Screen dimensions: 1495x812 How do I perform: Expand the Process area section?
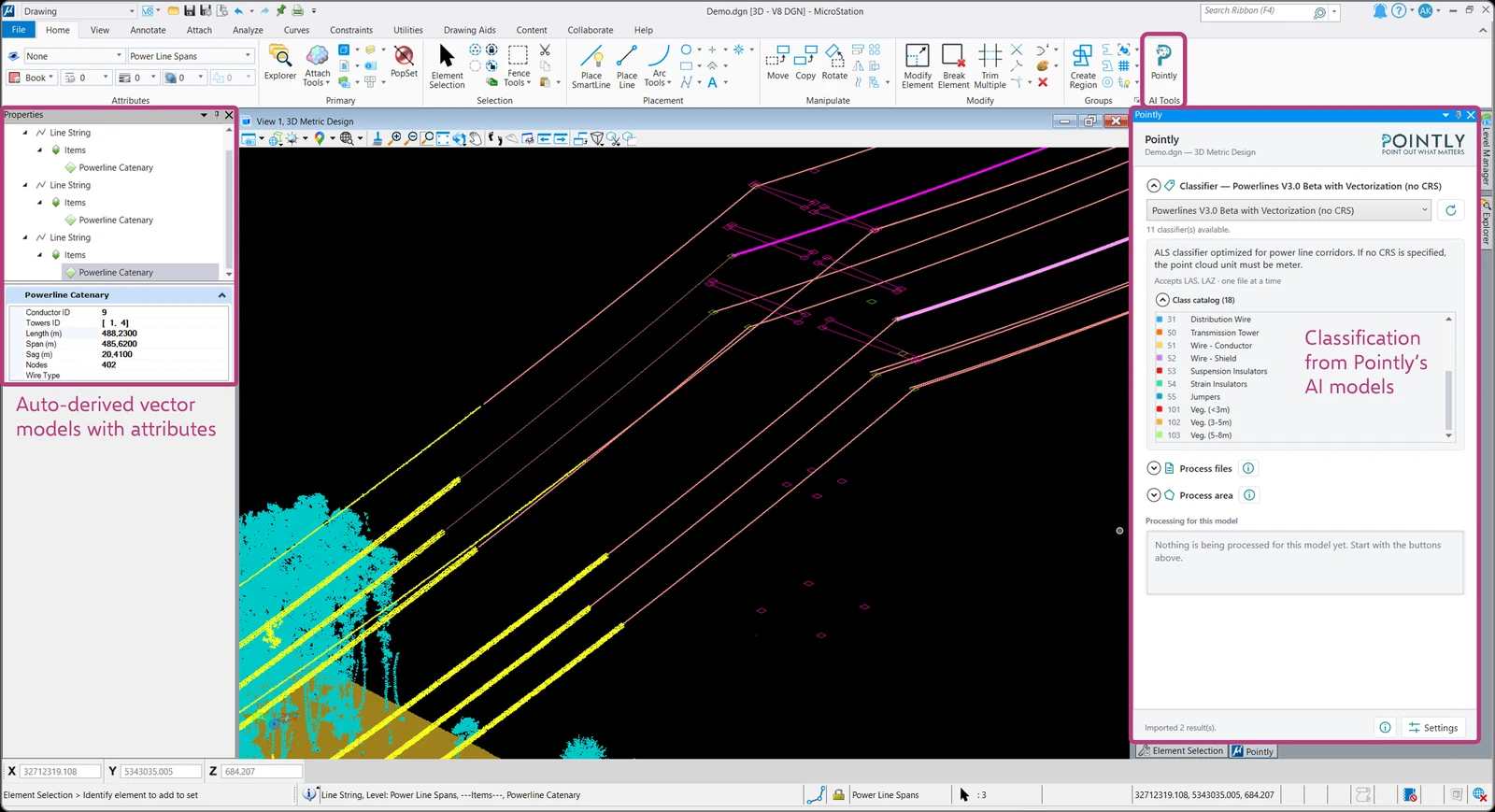point(1153,495)
